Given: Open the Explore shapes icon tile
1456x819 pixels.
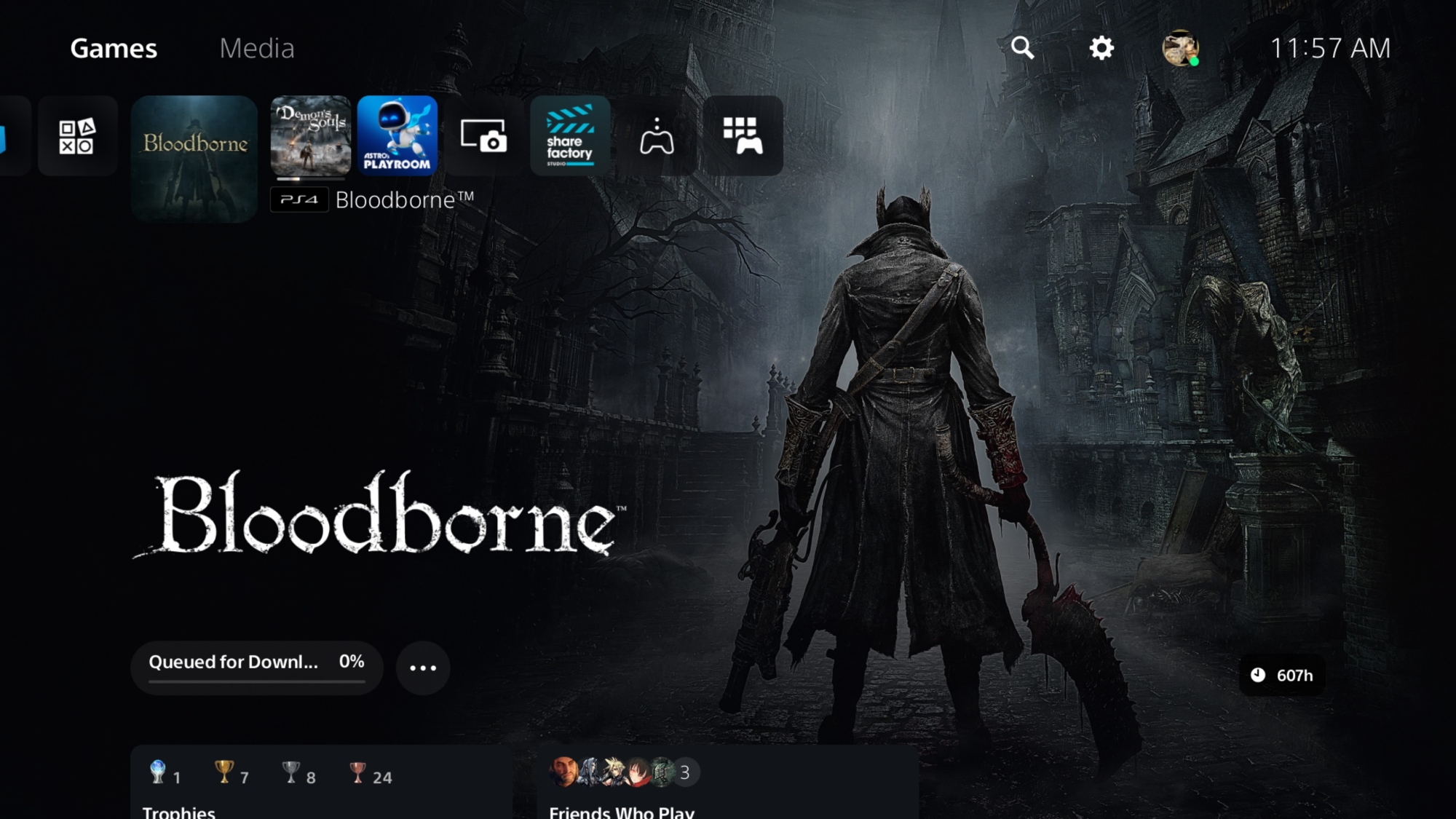Looking at the screenshot, I should coord(77,136).
